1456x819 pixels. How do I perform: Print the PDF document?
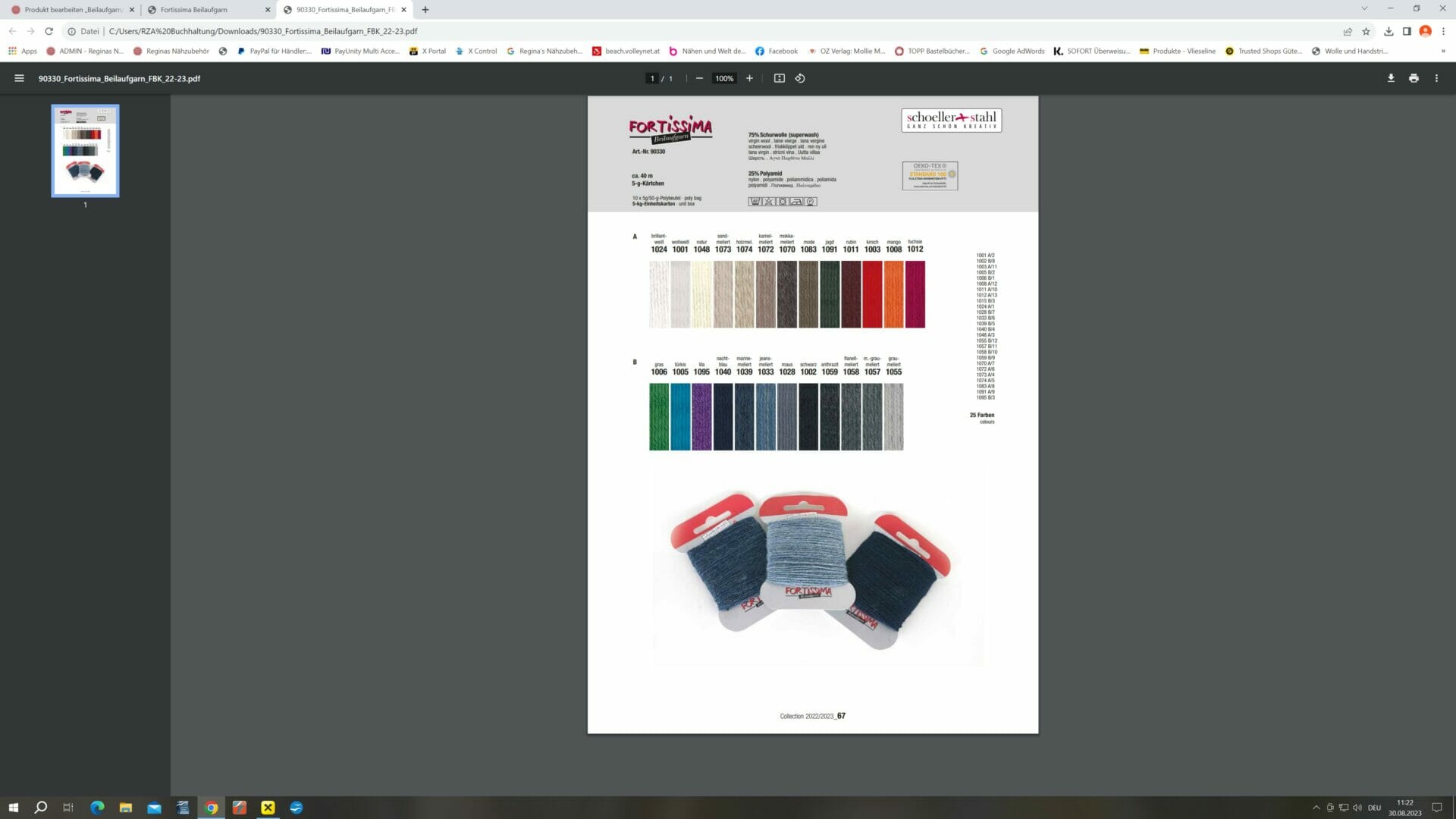[x=1414, y=78]
